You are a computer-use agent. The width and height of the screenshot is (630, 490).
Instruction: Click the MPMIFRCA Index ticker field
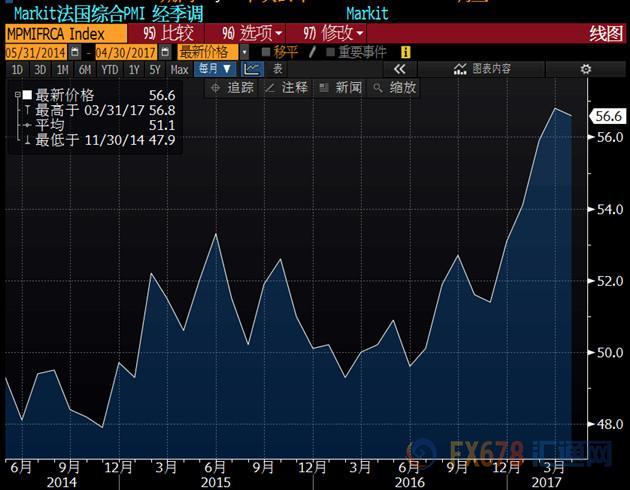[x=66, y=34]
